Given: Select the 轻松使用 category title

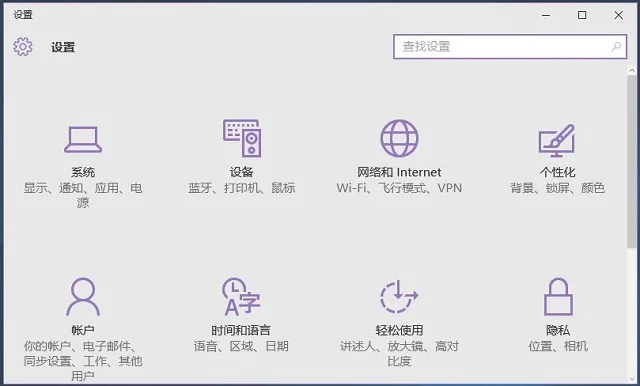Looking at the screenshot, I should (399, 330).
